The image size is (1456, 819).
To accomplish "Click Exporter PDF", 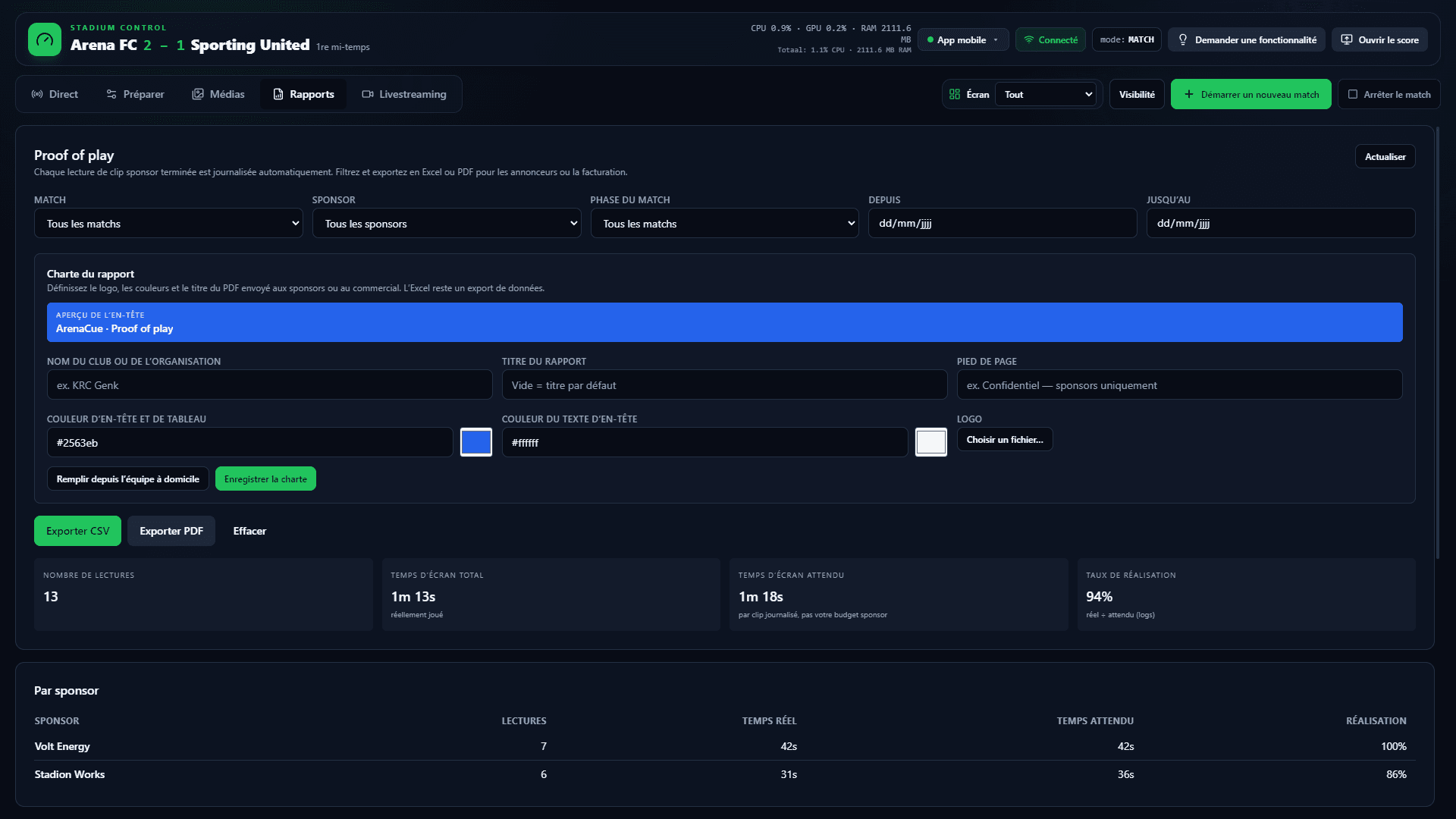I will [171, 531].
